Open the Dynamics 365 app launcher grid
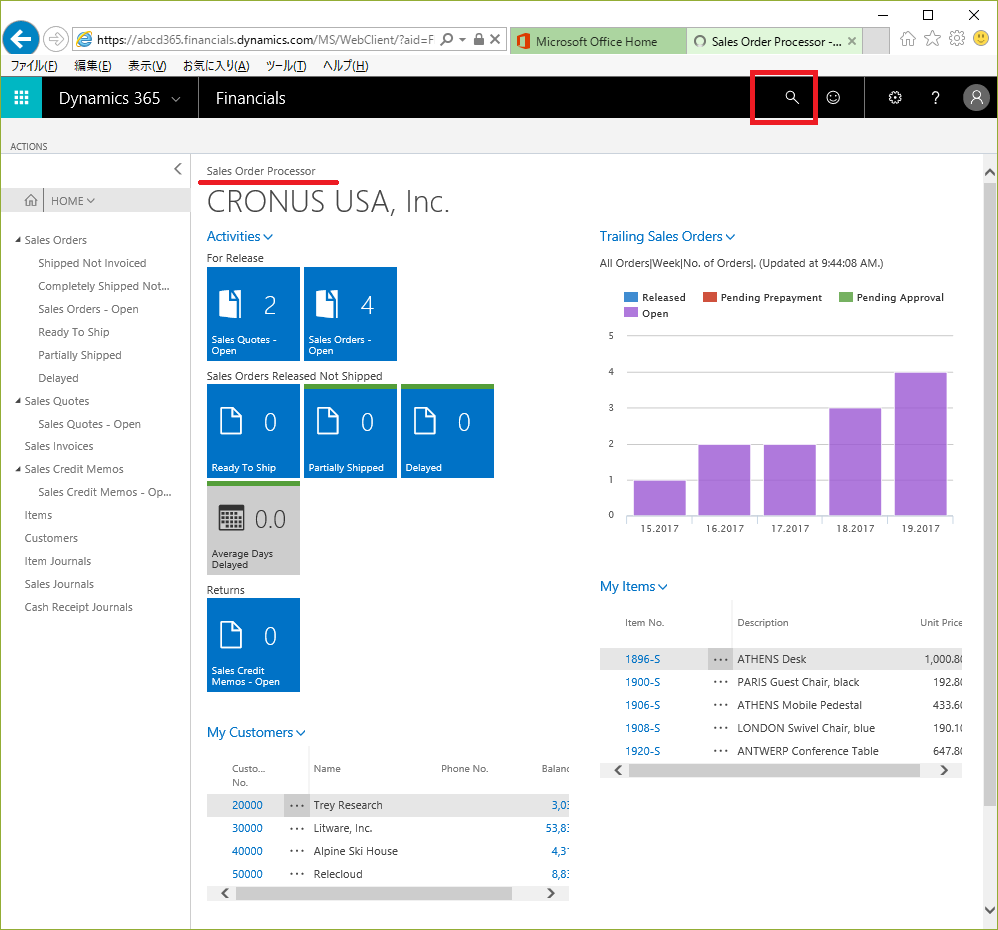The height and width of the screenshot is (930, 998). pyautogui.click(x=21, y=97)
